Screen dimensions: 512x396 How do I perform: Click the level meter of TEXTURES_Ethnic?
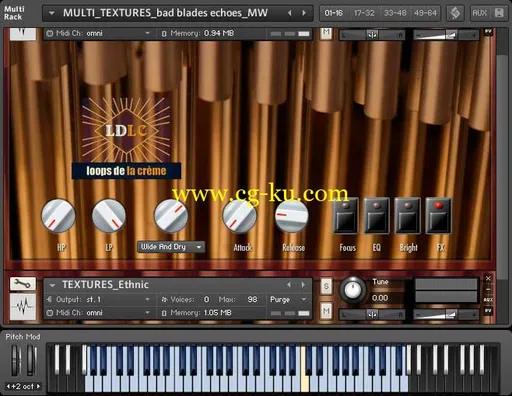pos(446,290)
